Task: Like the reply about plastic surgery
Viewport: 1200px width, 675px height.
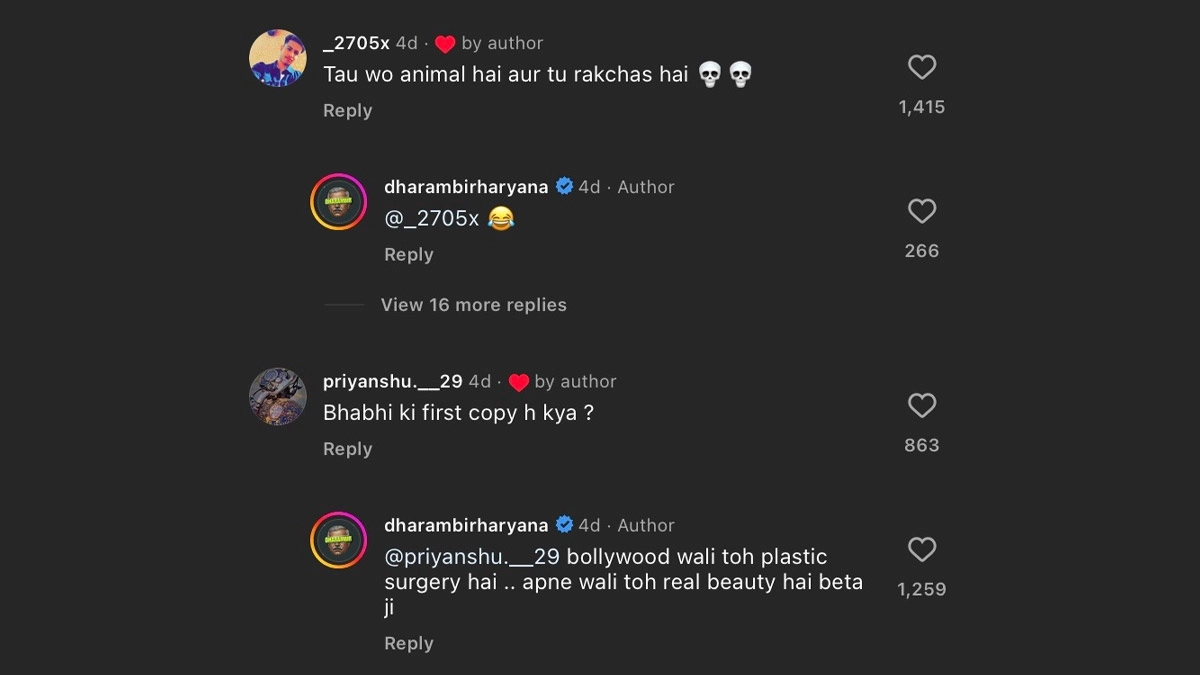Action: click(921, 550)
